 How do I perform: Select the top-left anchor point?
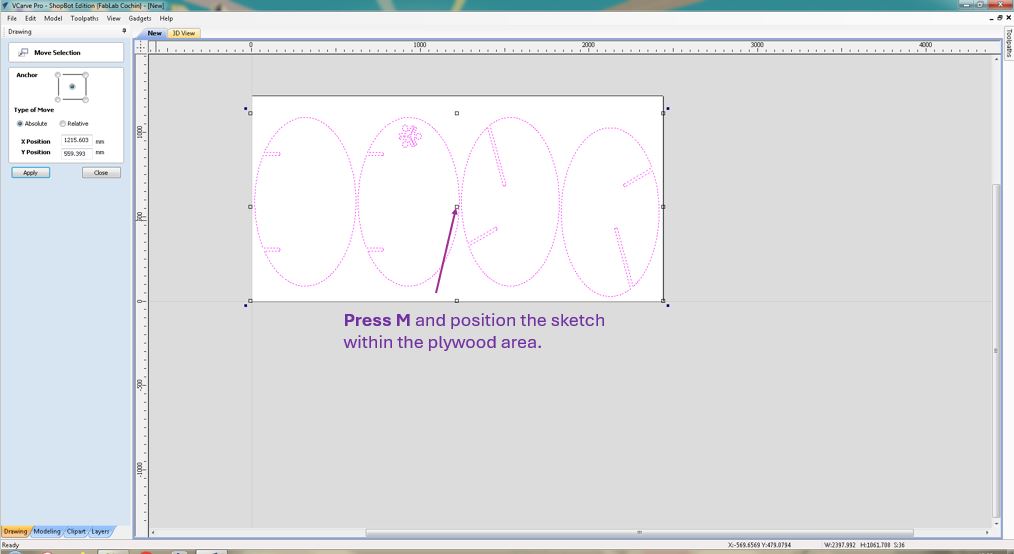click(58, 75)
